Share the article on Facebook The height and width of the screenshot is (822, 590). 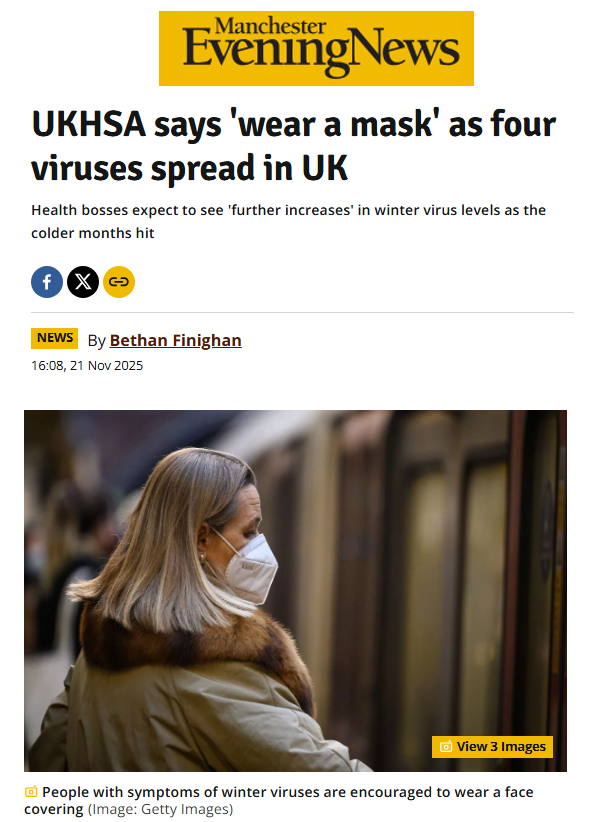(47, 282)
